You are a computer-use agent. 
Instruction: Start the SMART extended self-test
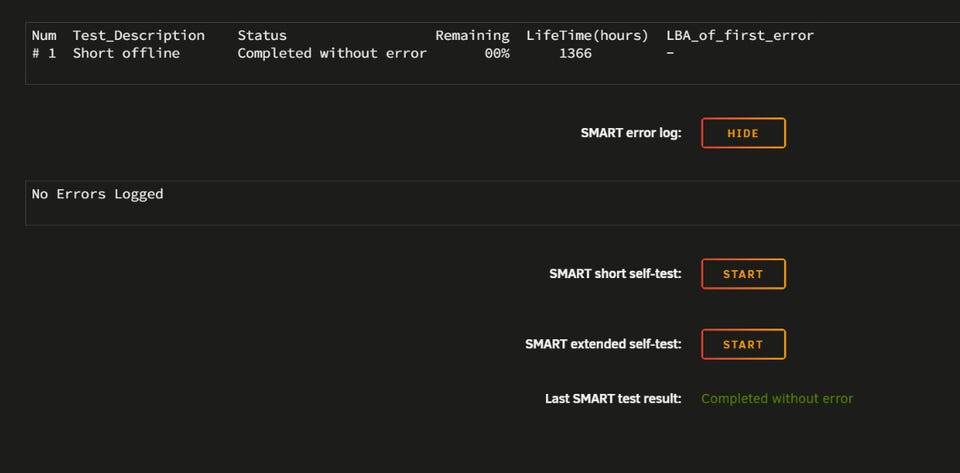[x=743, y=344]
